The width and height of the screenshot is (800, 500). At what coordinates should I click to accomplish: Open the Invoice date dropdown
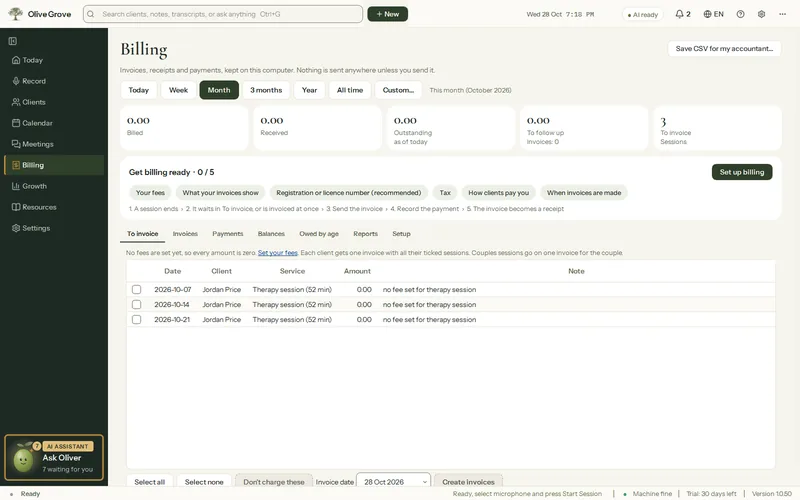(393, 482)
